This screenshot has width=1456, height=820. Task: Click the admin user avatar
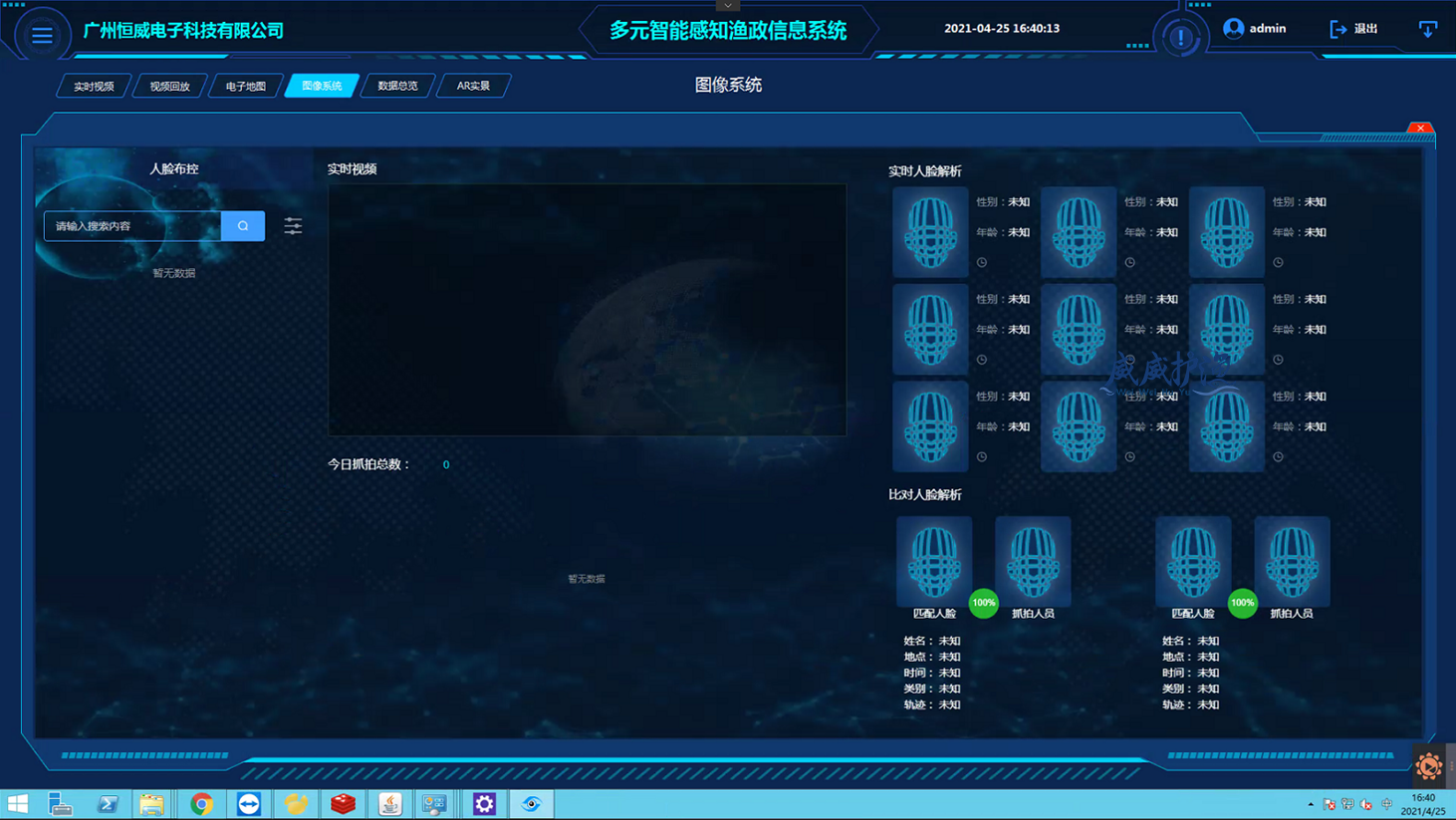coord(1234,29)
